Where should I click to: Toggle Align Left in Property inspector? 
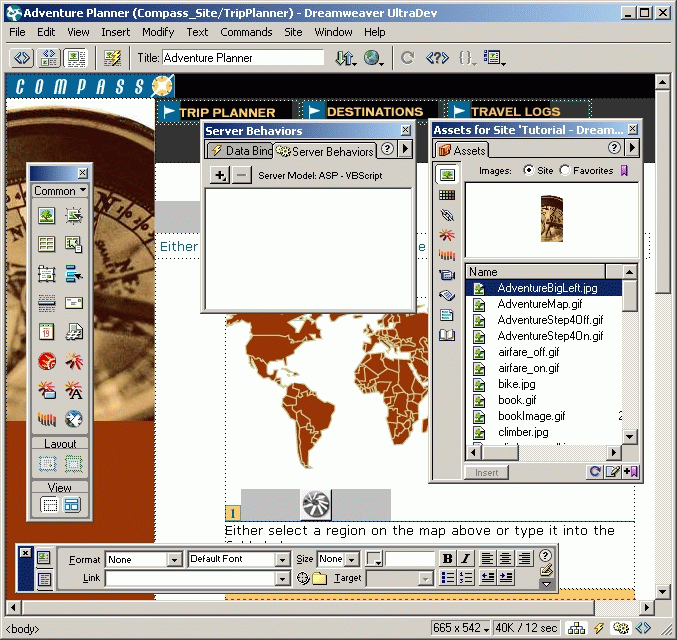click(x=487, y=558)
